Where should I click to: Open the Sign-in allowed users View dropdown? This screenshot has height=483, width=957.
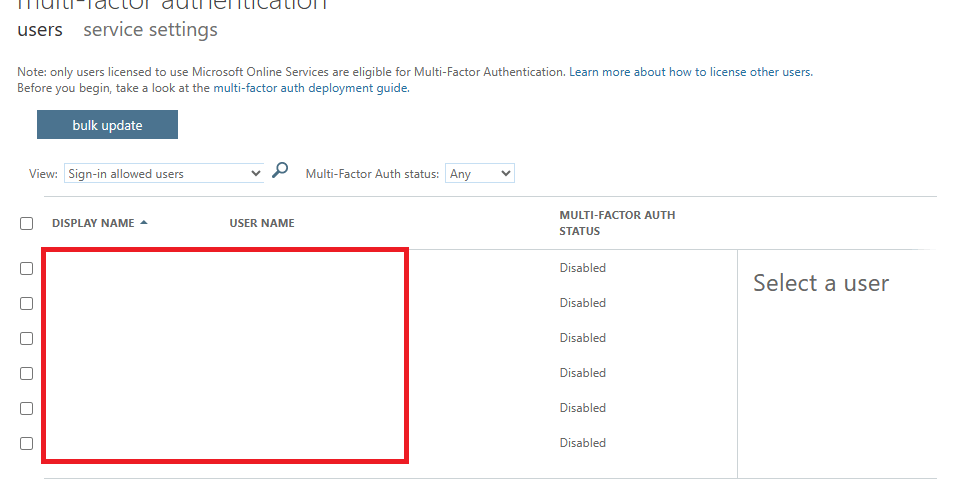click(x=164, y=173)
